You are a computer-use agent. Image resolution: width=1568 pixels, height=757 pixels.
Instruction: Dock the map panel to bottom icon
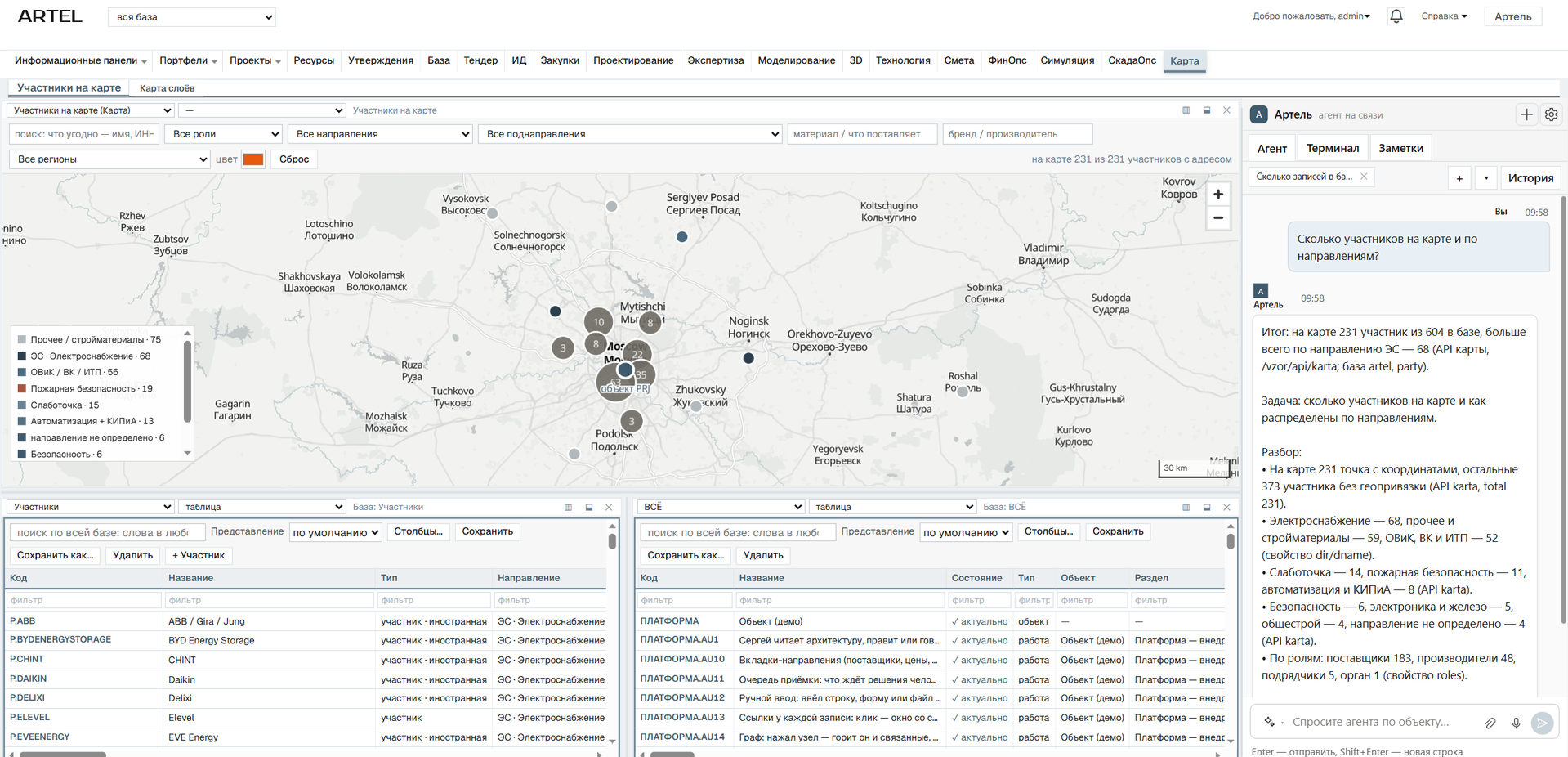(x=1207, y=110)
